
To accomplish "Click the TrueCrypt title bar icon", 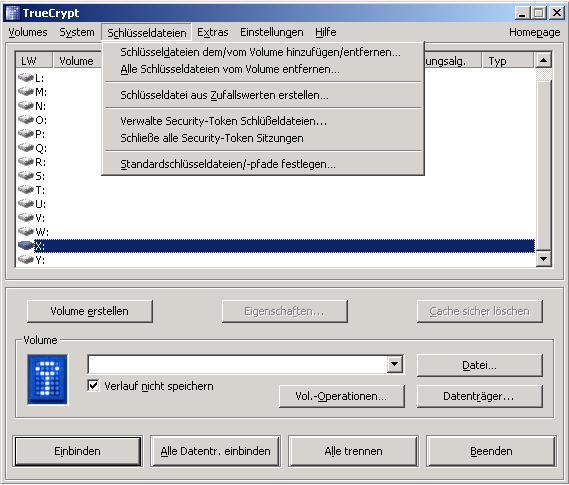I will click(12, 13).
